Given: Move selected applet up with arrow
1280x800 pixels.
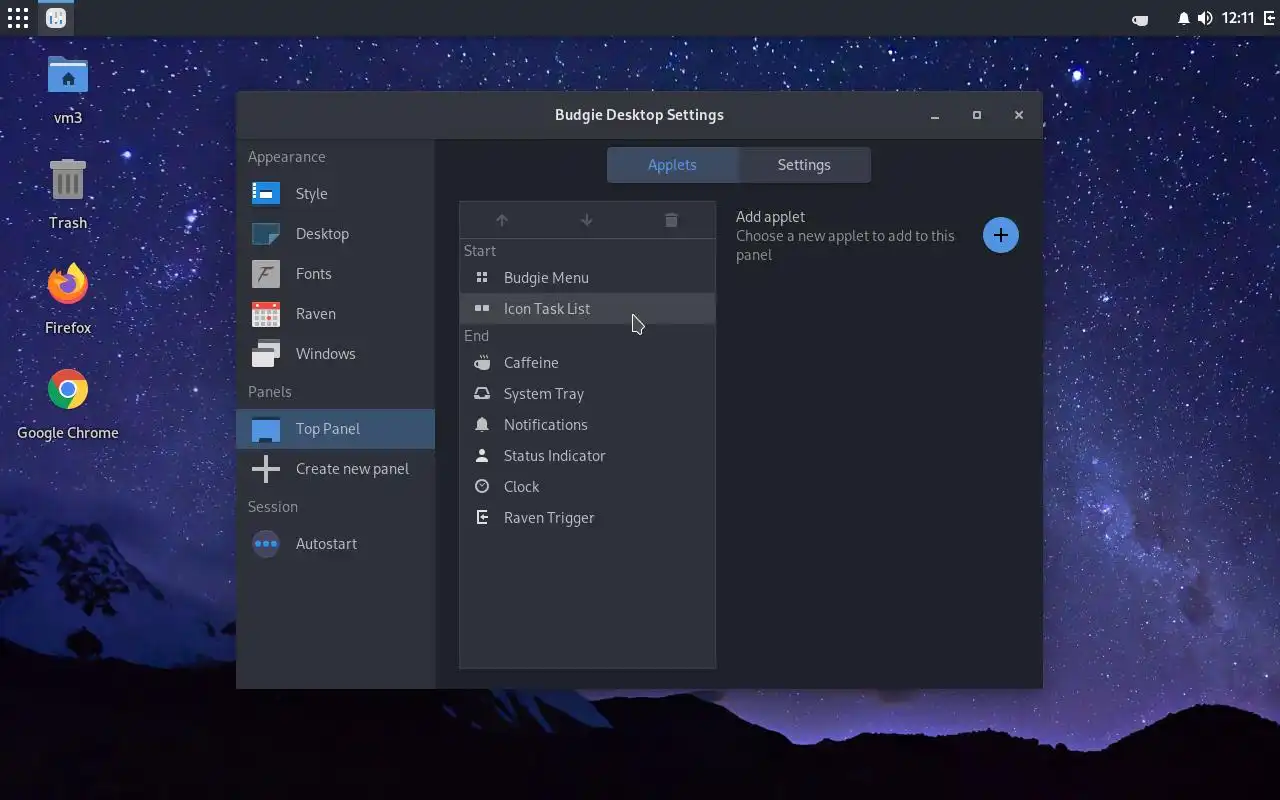Looking at the screenshot, I should [x=502, y=220].
